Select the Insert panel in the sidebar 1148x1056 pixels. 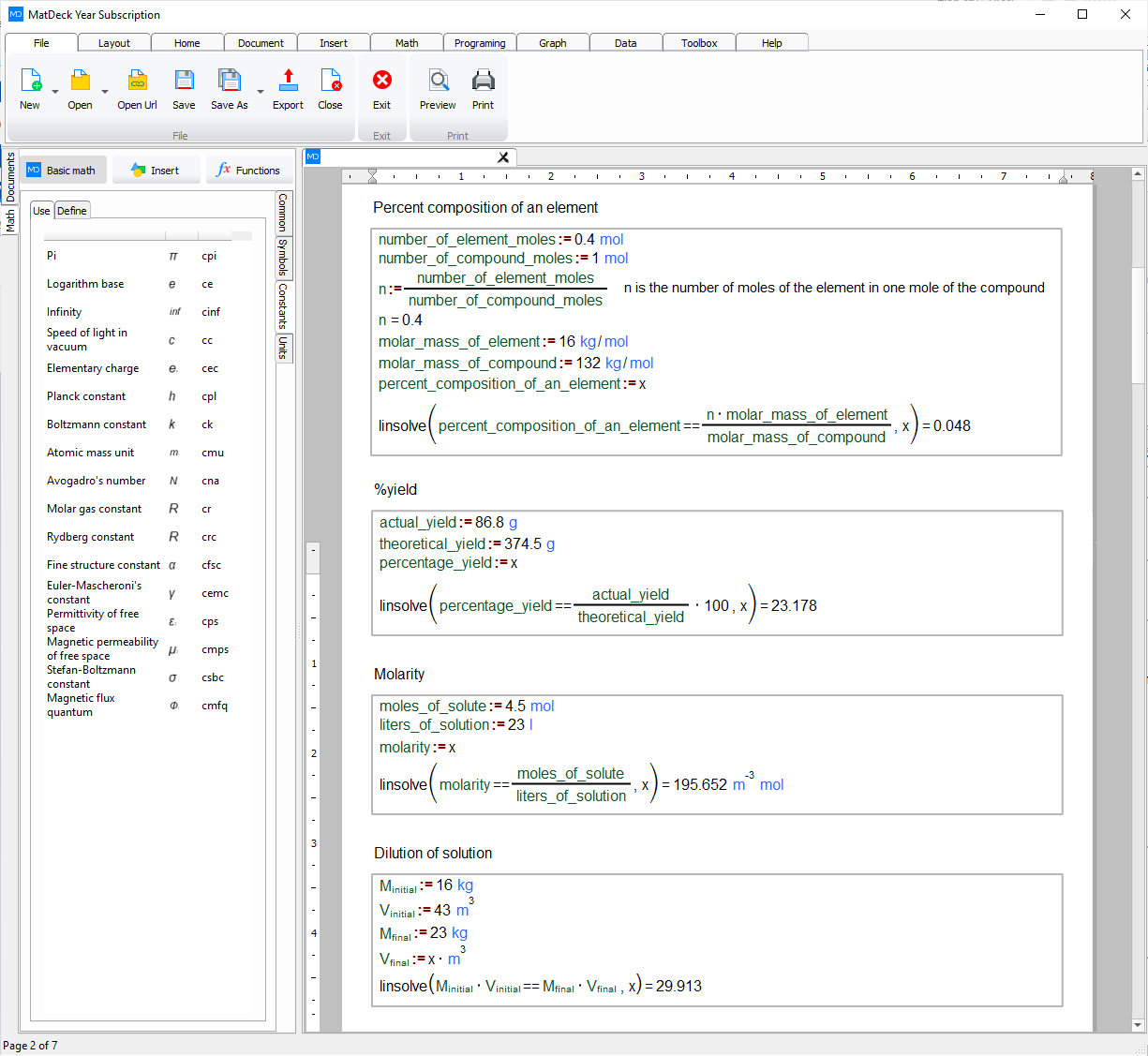coord(156,170)
